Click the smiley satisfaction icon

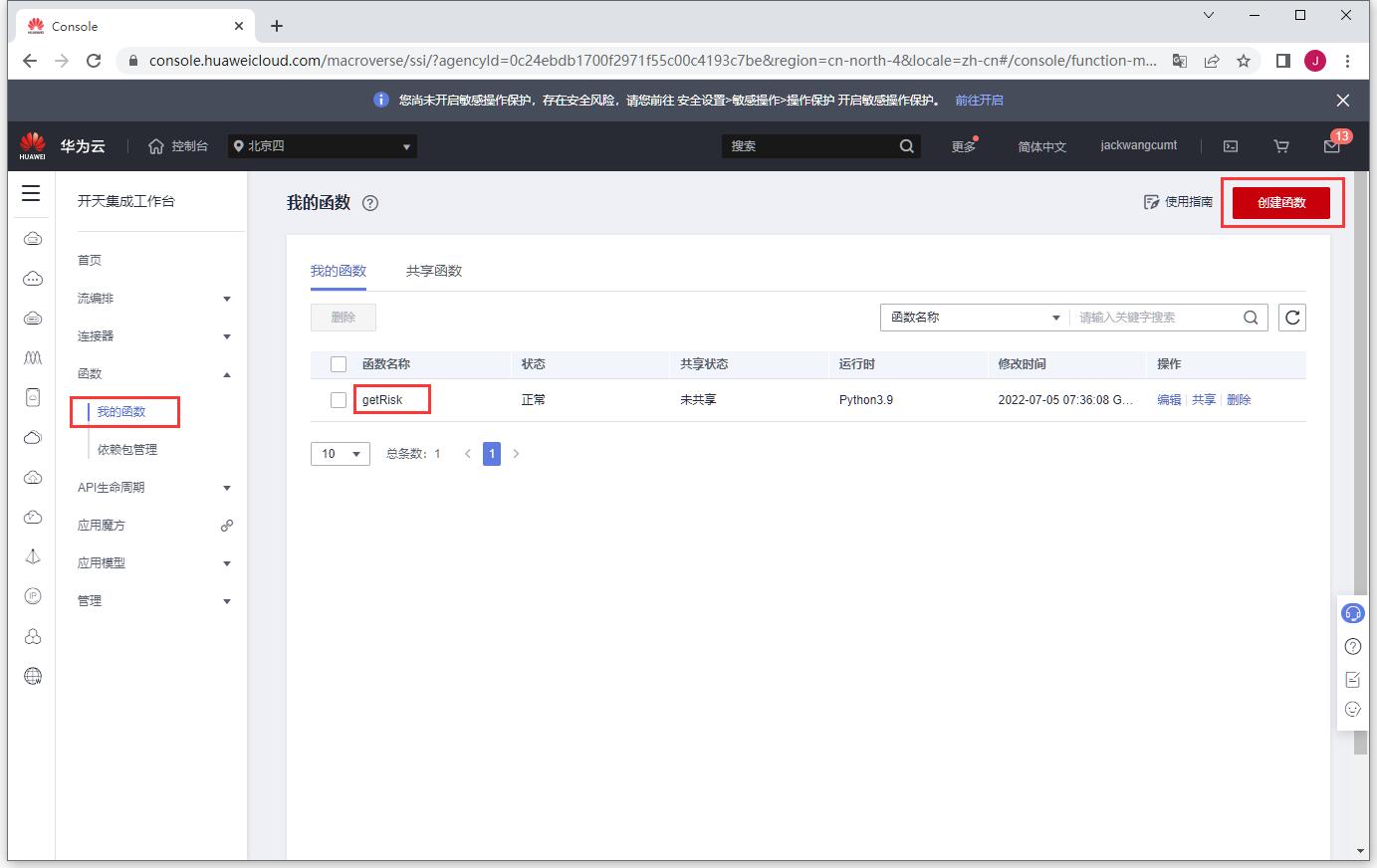pyautogui.click(x=1352, y=709)
